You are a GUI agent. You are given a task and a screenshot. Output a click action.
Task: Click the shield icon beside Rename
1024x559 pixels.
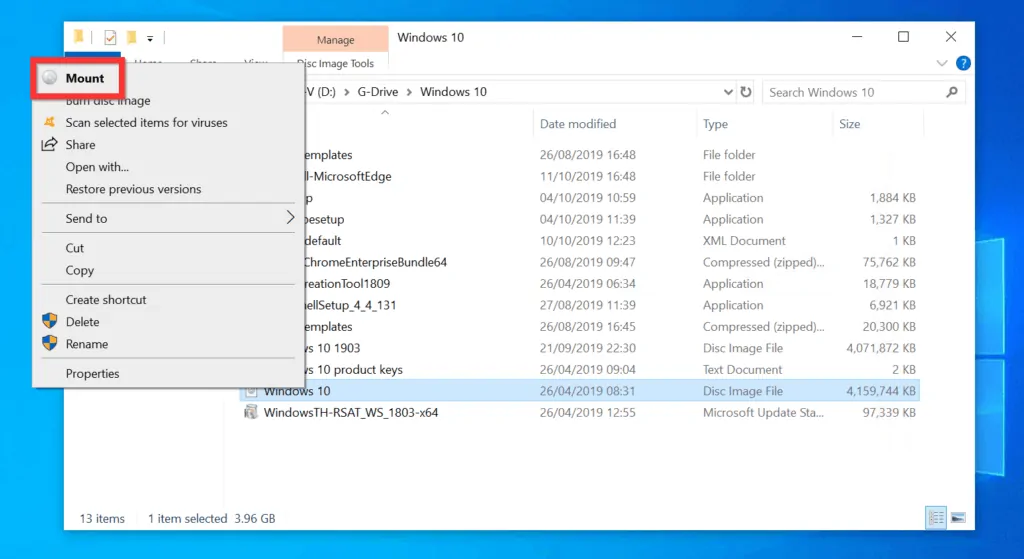pos(50,343)
